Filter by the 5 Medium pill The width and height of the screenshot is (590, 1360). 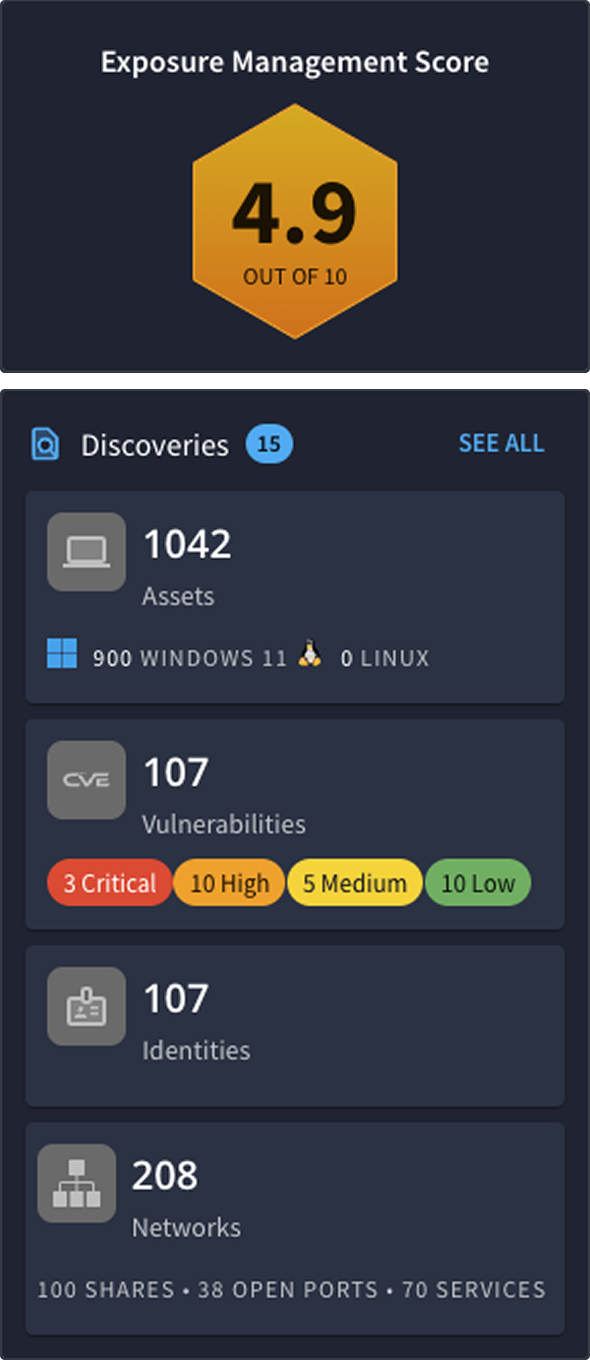pos(355,883)
